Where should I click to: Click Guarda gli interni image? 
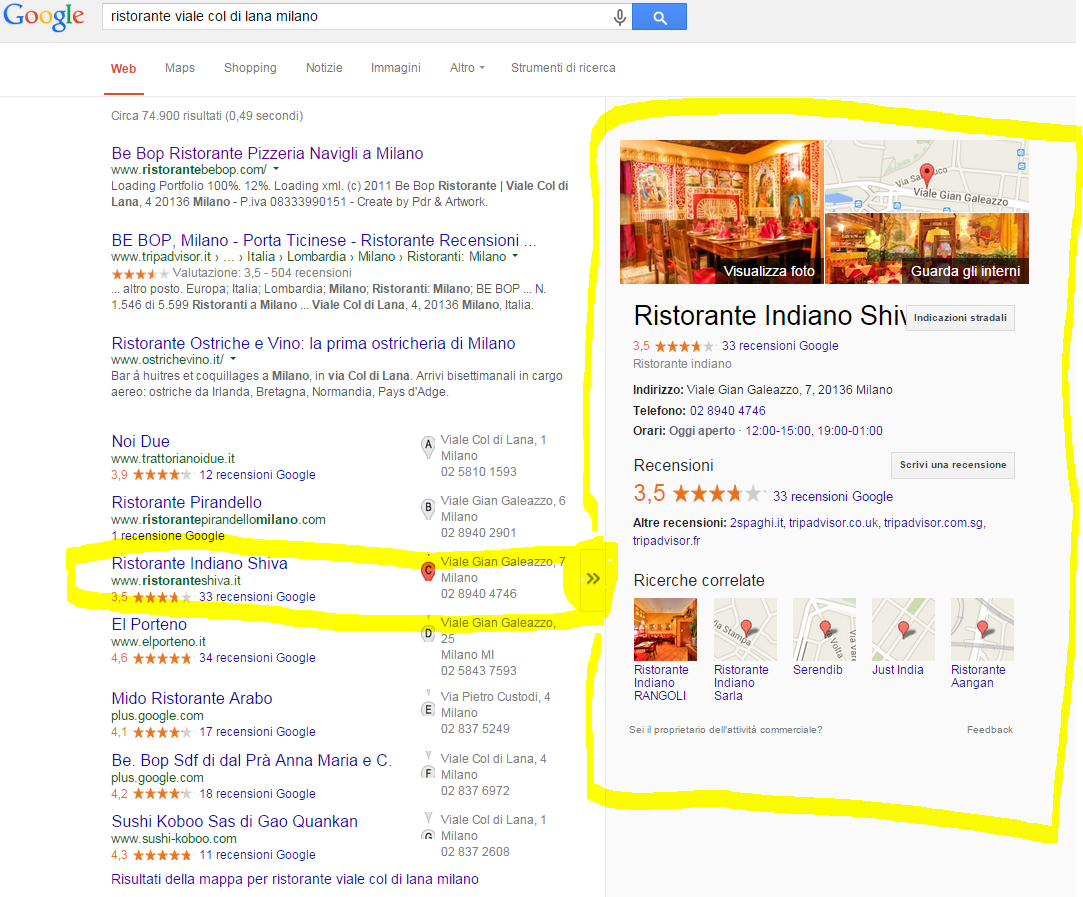point(927,249)
